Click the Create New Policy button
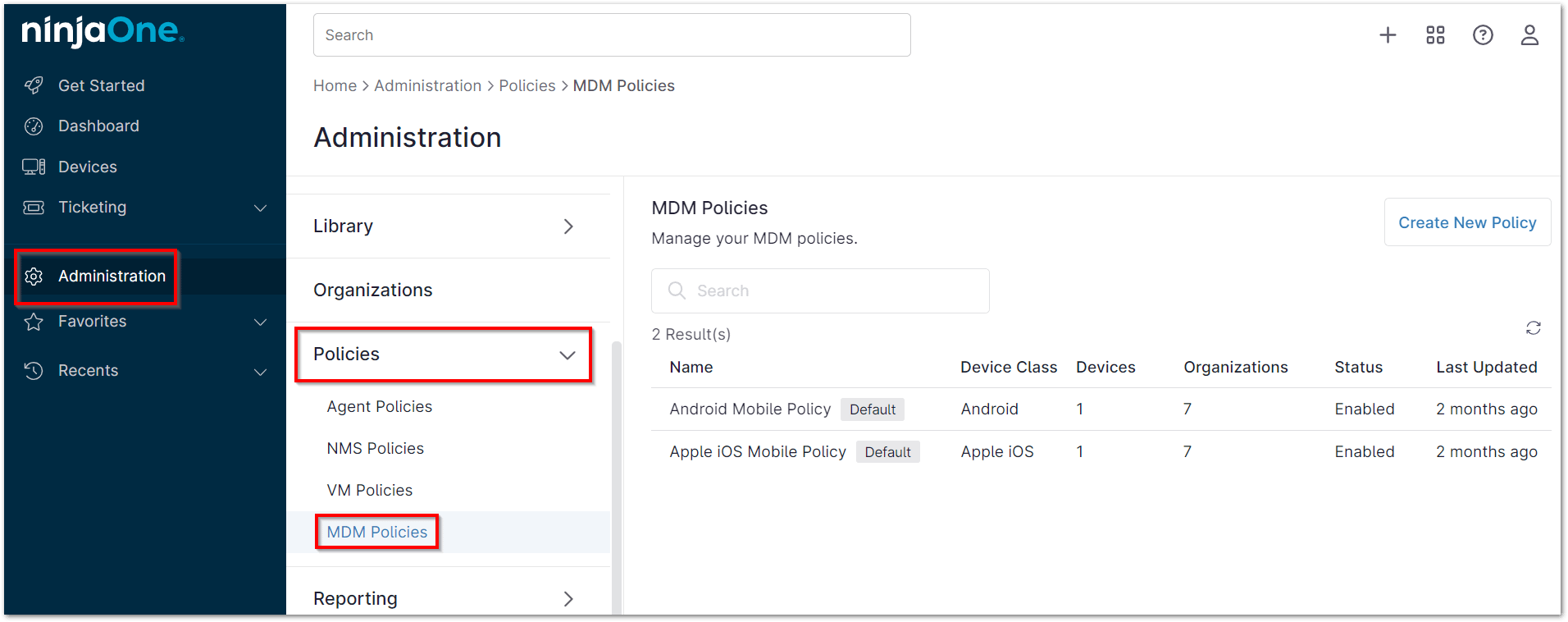The height and width of the screenshot is (622, 1568). (1467, 222)
